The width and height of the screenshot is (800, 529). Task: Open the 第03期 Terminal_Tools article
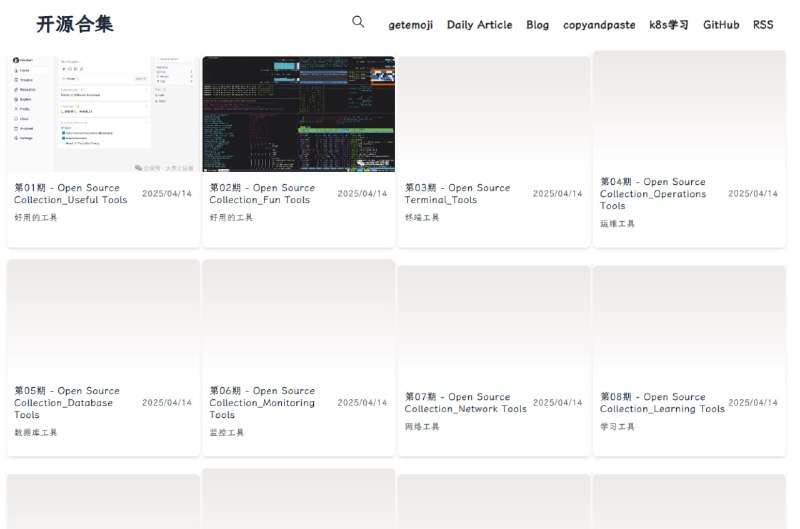[457, 194]
